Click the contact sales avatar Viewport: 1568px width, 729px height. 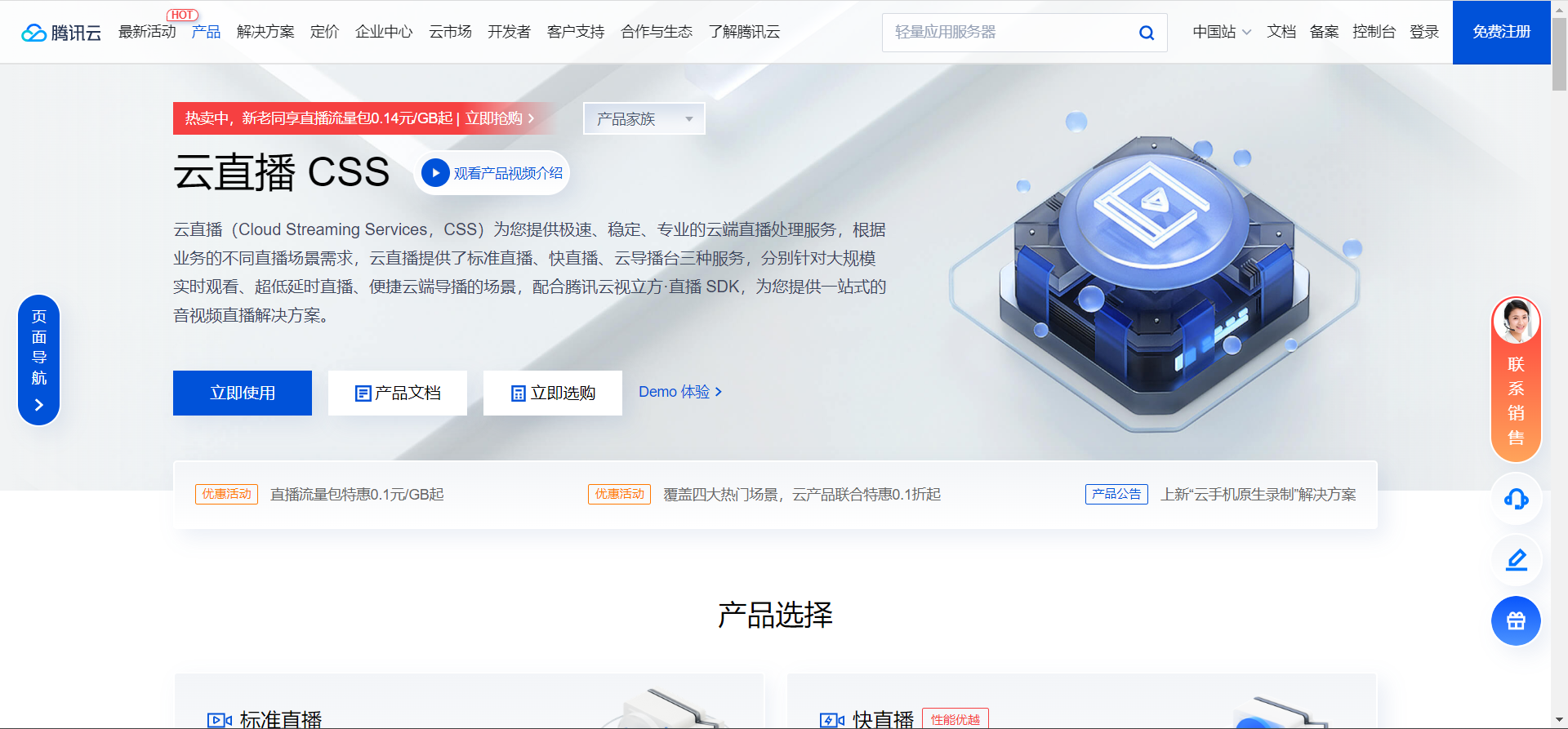point(1517,321)
